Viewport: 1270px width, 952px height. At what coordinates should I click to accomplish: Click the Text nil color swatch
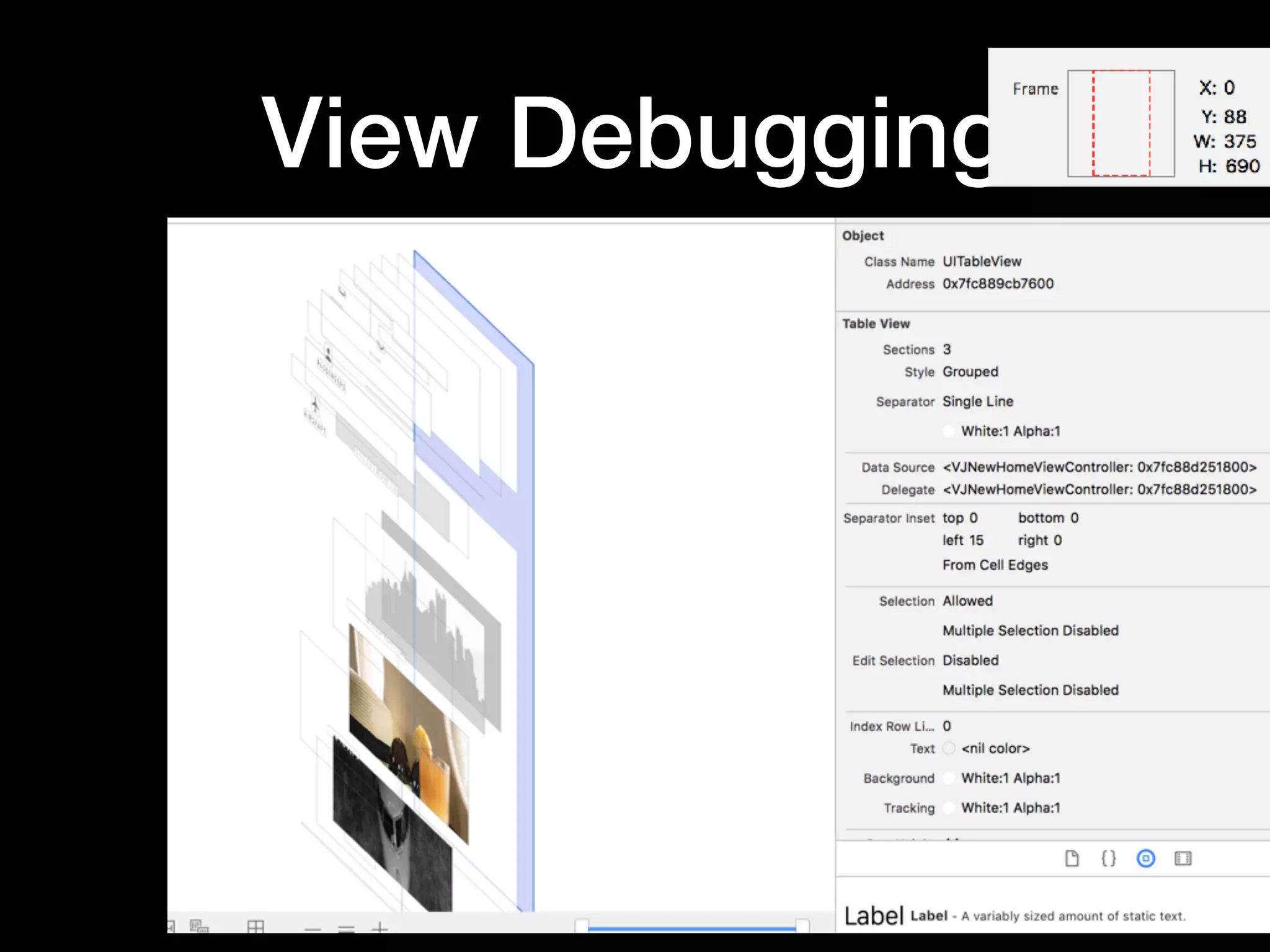(949, 749)
